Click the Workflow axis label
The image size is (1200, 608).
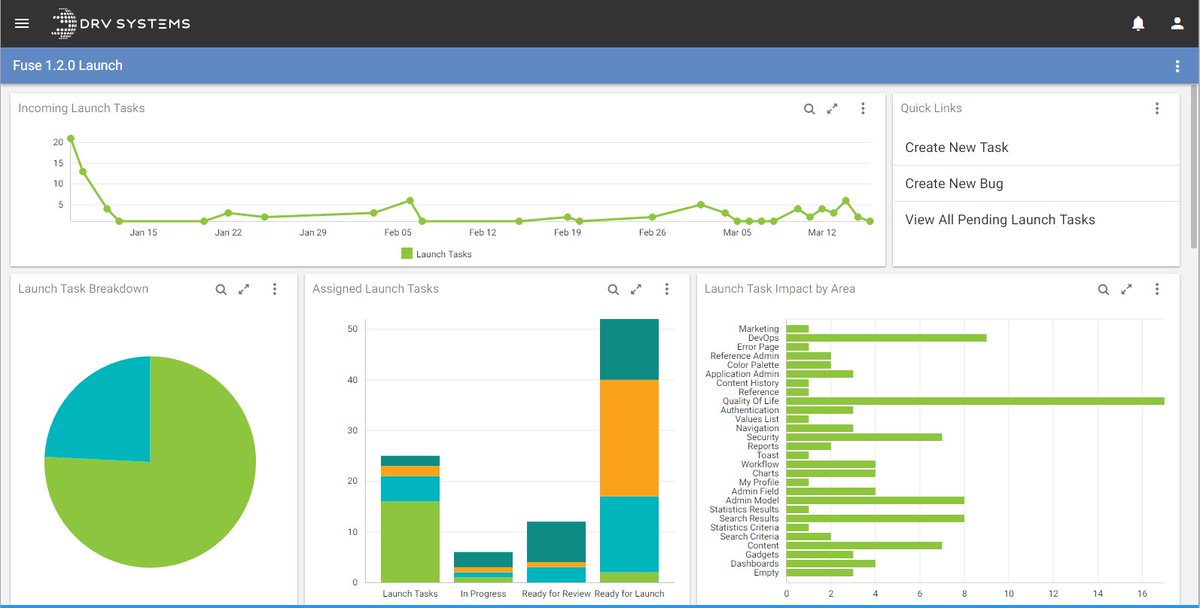coord(760,464)
